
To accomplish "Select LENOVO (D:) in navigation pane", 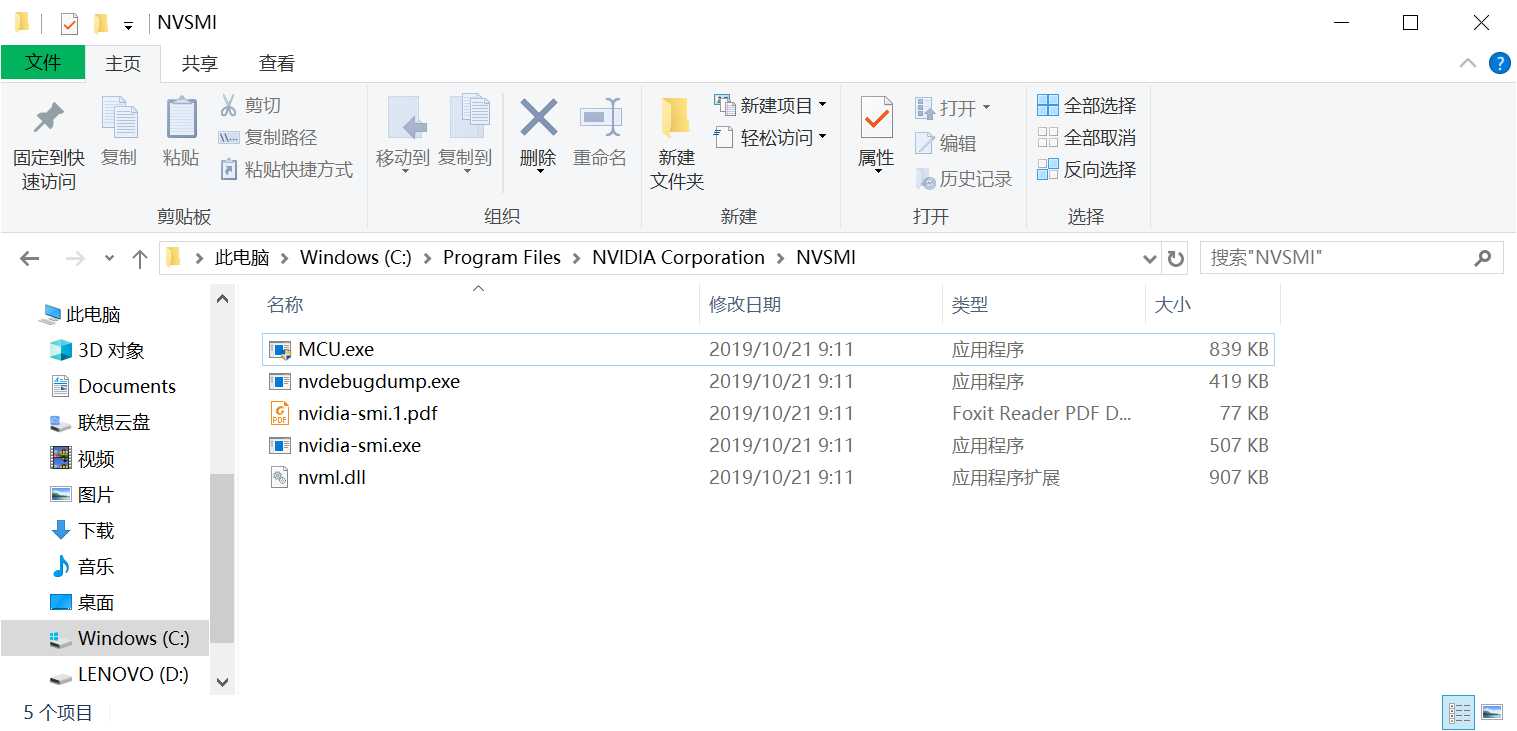I will (x=120, y=675).
